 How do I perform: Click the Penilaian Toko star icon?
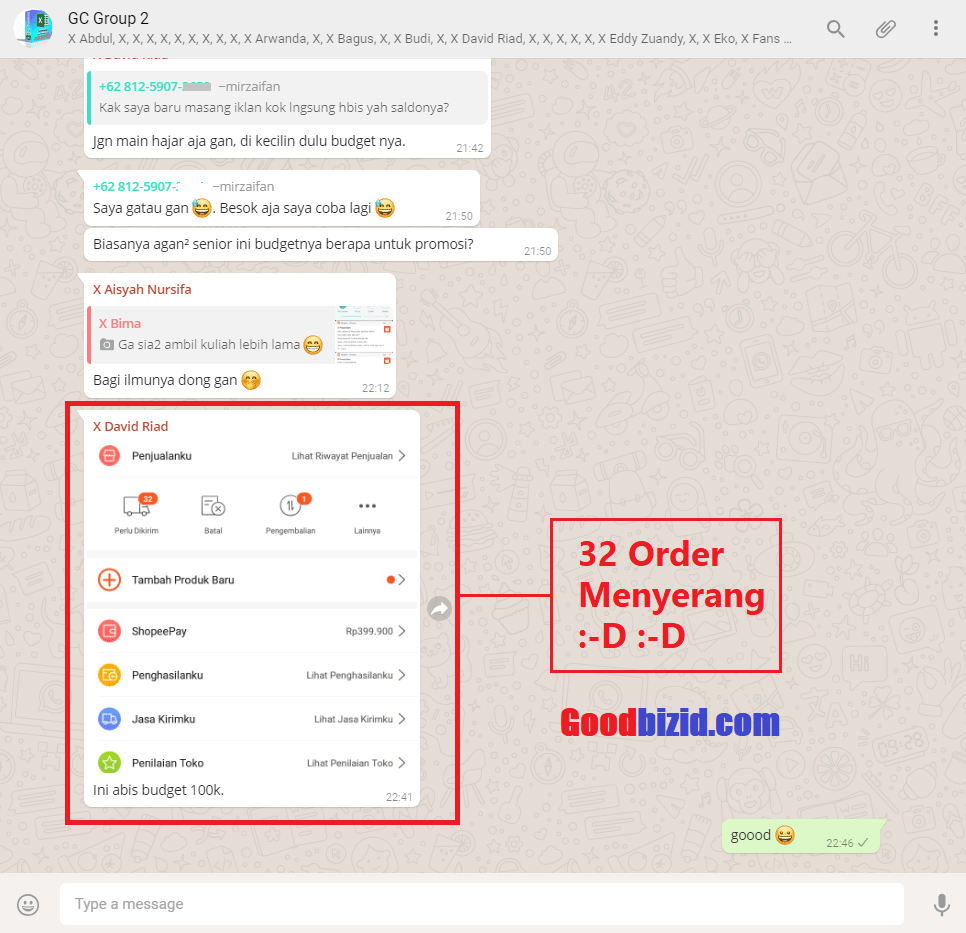click(x=109, y=763)
